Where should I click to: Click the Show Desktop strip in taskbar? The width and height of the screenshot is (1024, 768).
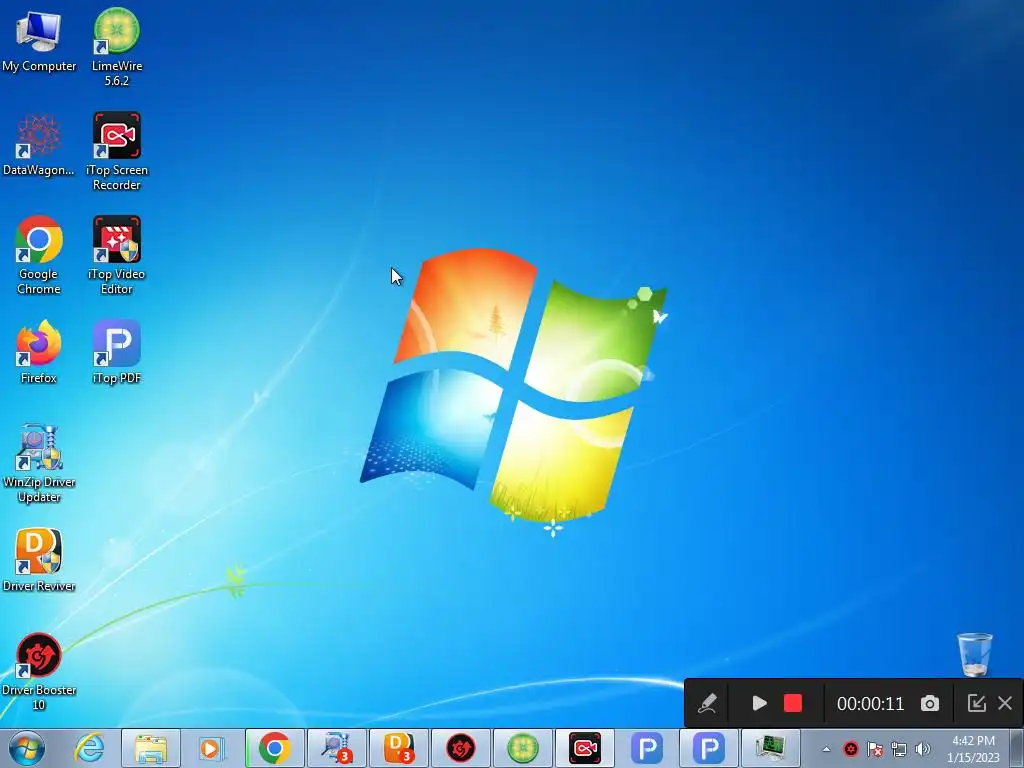pyautogui.click(x=1017, y=749)
